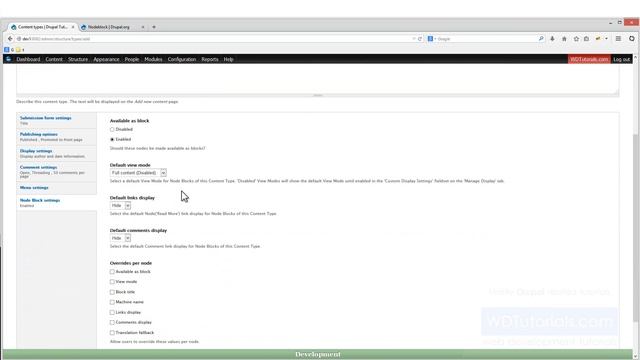Select the Enabled radio for Available as block
The width and height of the screenshot is (640, 360).
tap(112, 140)
